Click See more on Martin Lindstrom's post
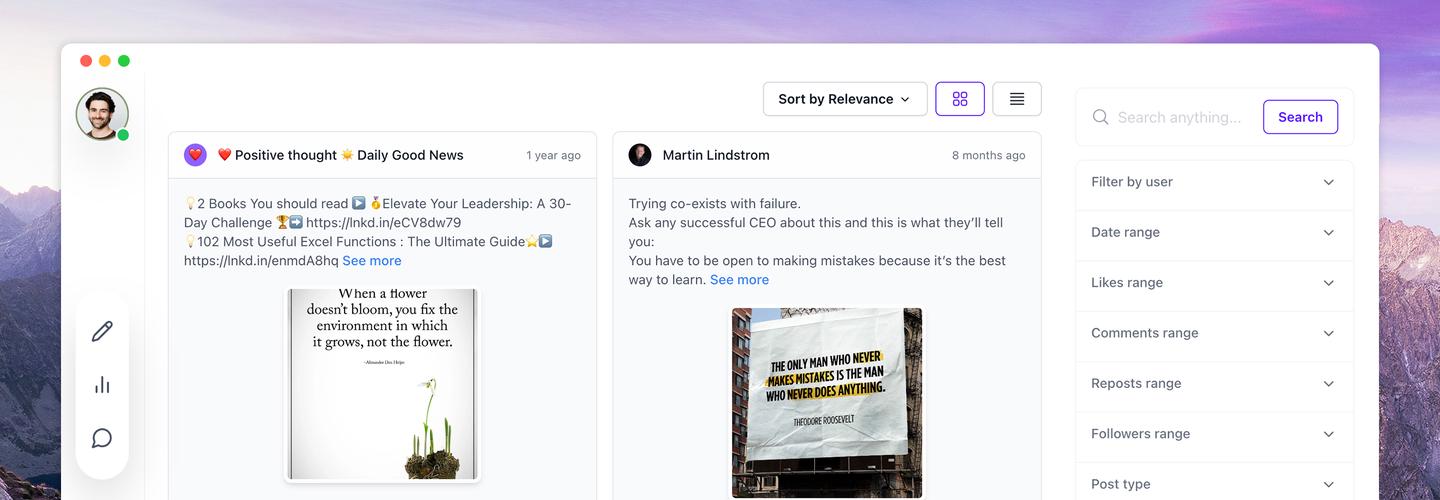This screenshot has height=500, width=1440. [x=739, y=280]
